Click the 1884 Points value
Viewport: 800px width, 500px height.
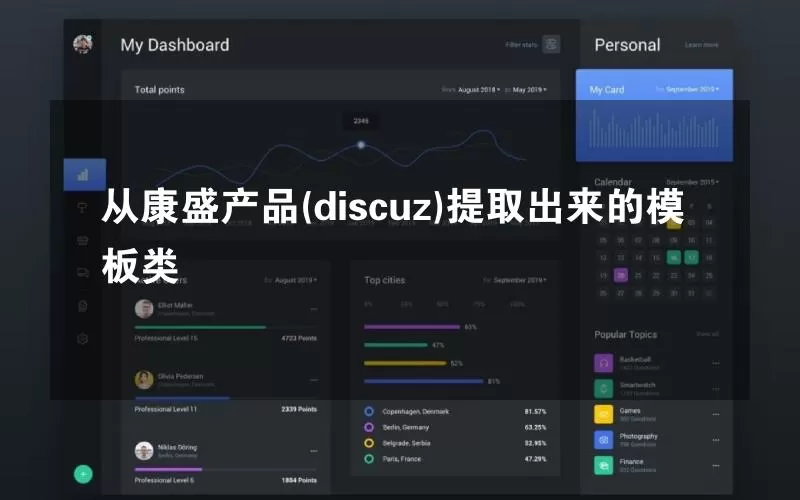point(299,480)
